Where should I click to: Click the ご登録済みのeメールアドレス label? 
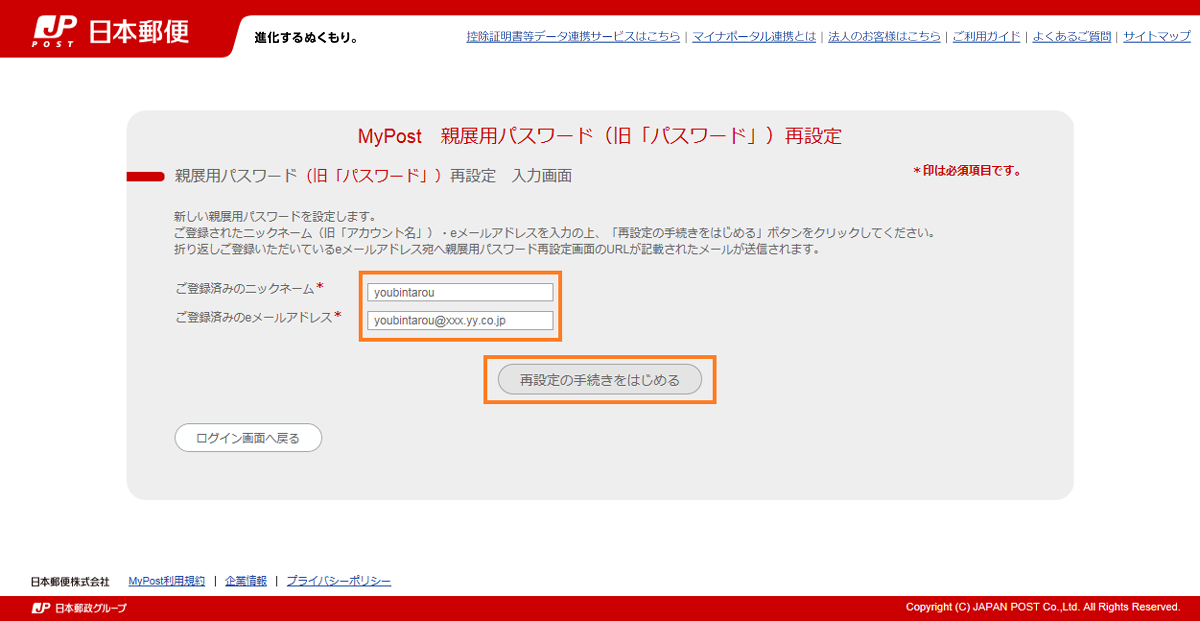(258, 317)
